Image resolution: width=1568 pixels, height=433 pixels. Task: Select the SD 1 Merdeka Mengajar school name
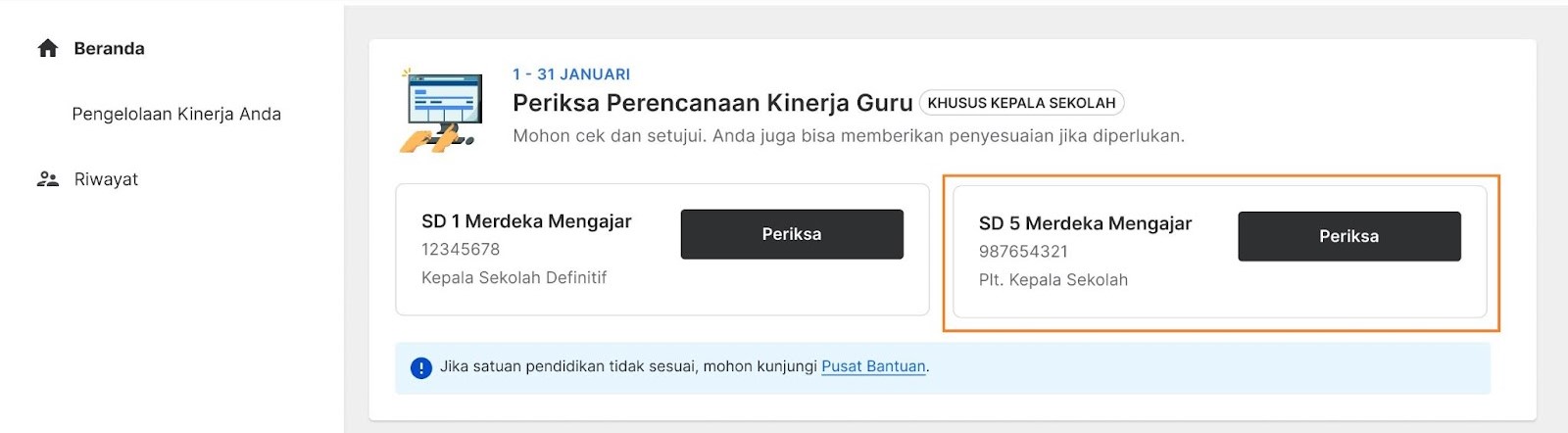pos(526,221)
